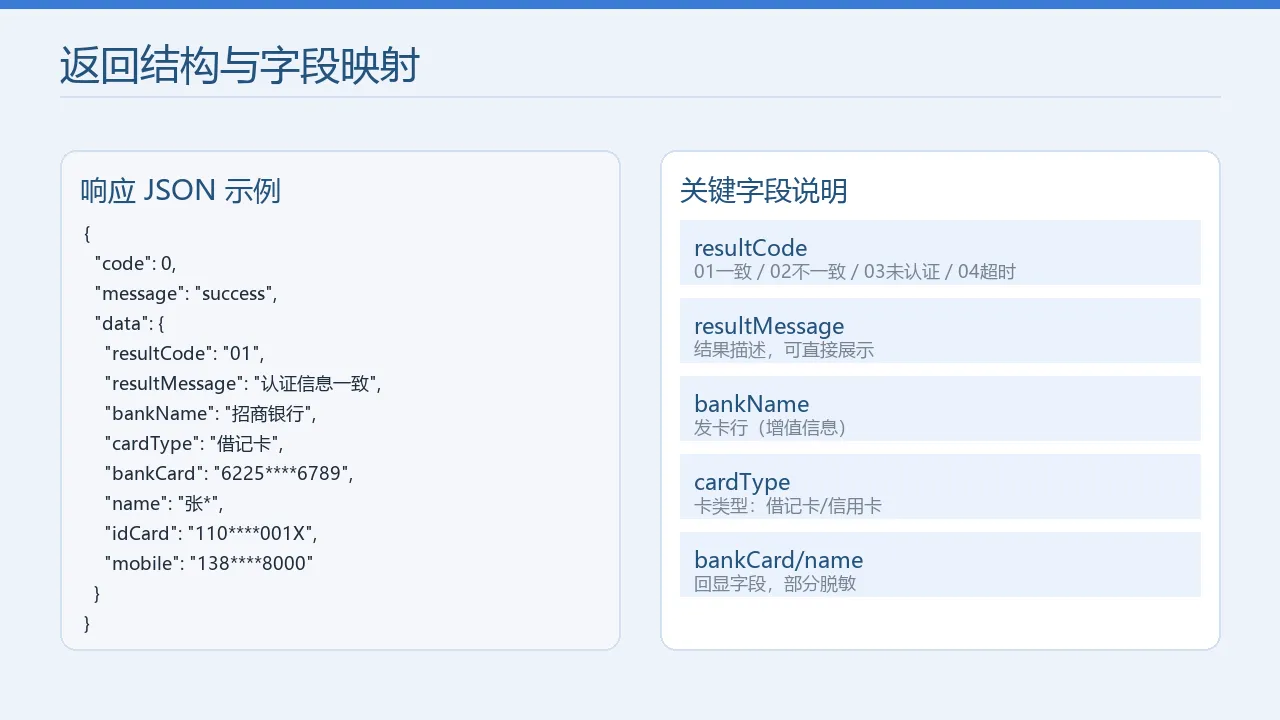Click the "cardType": "借记卡" JSON line
1280x720 pixels.
click(194, 444)
